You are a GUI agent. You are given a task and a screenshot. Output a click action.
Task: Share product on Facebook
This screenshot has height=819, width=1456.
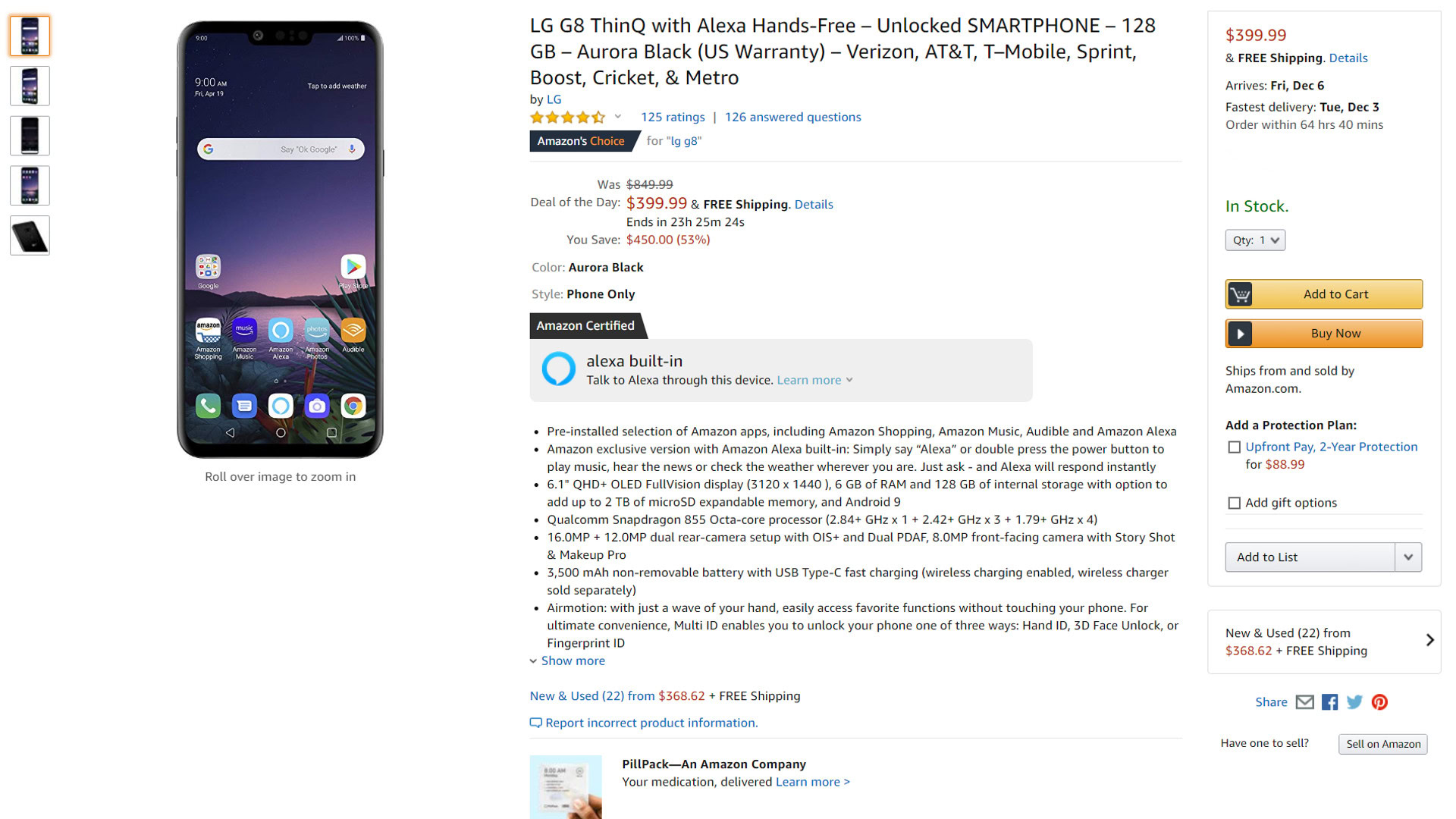[x=1329, y=702]
